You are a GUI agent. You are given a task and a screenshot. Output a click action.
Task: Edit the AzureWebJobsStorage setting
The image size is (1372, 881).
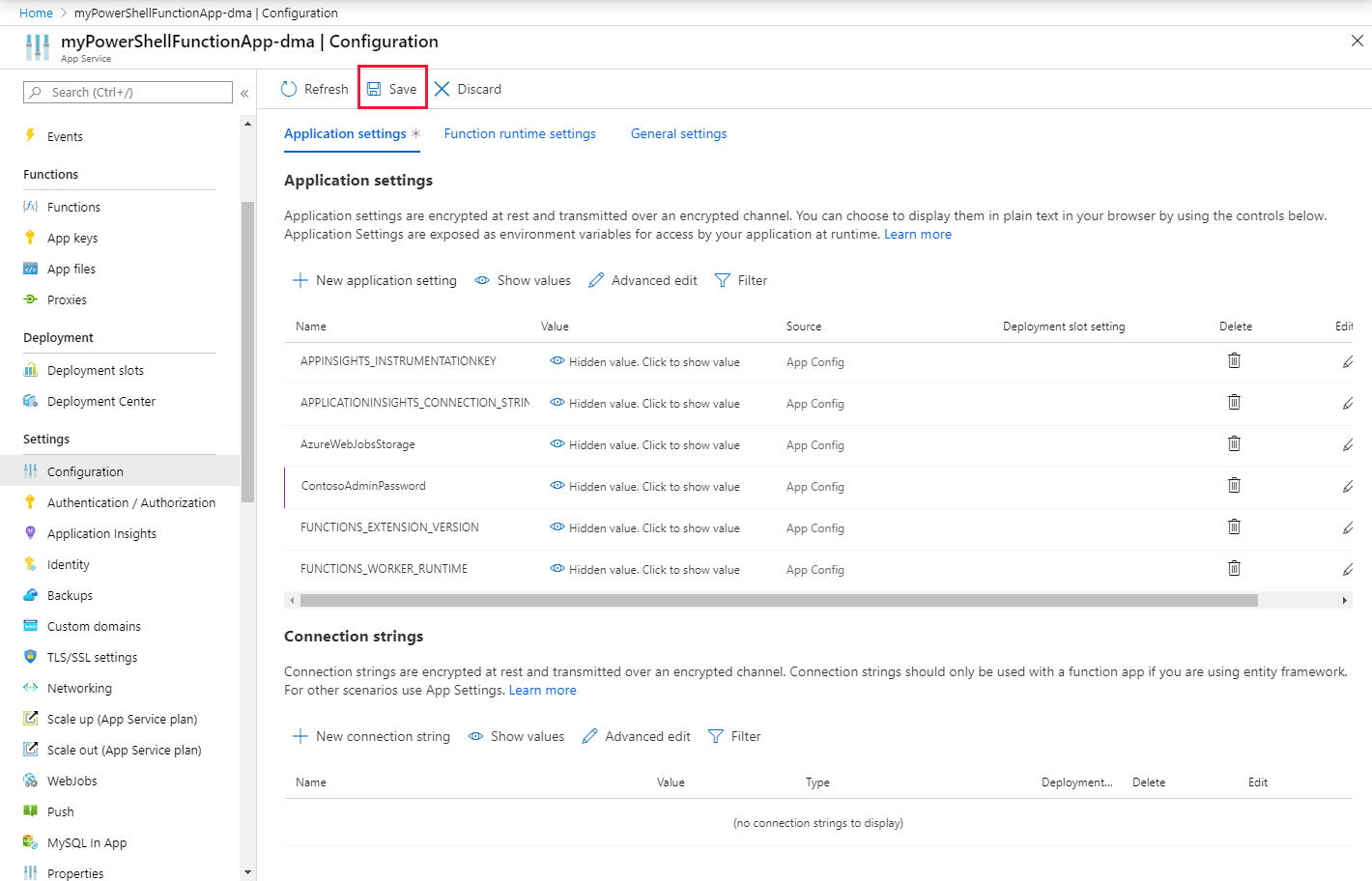point(1347,445)
